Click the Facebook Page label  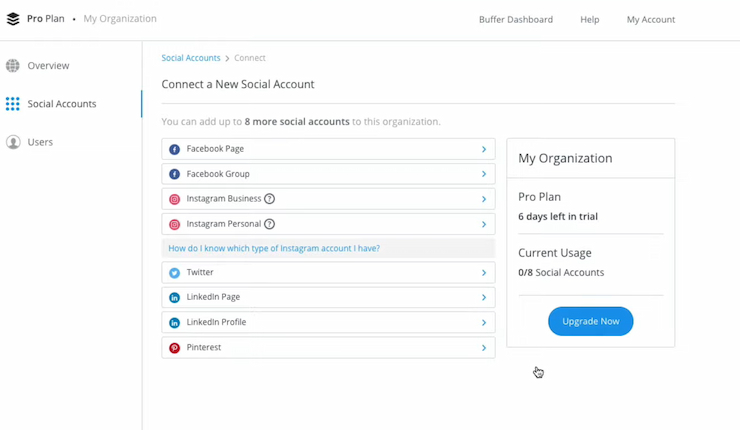click(215, 149)
